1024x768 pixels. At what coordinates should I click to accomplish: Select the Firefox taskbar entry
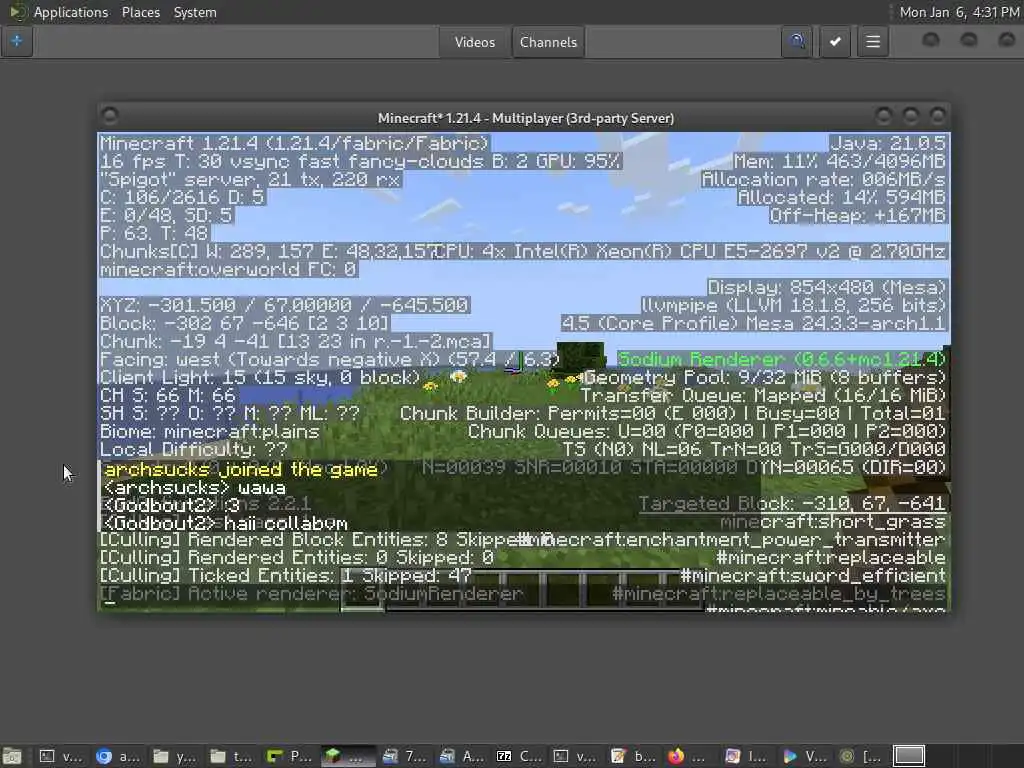click(x=686, y=756)
